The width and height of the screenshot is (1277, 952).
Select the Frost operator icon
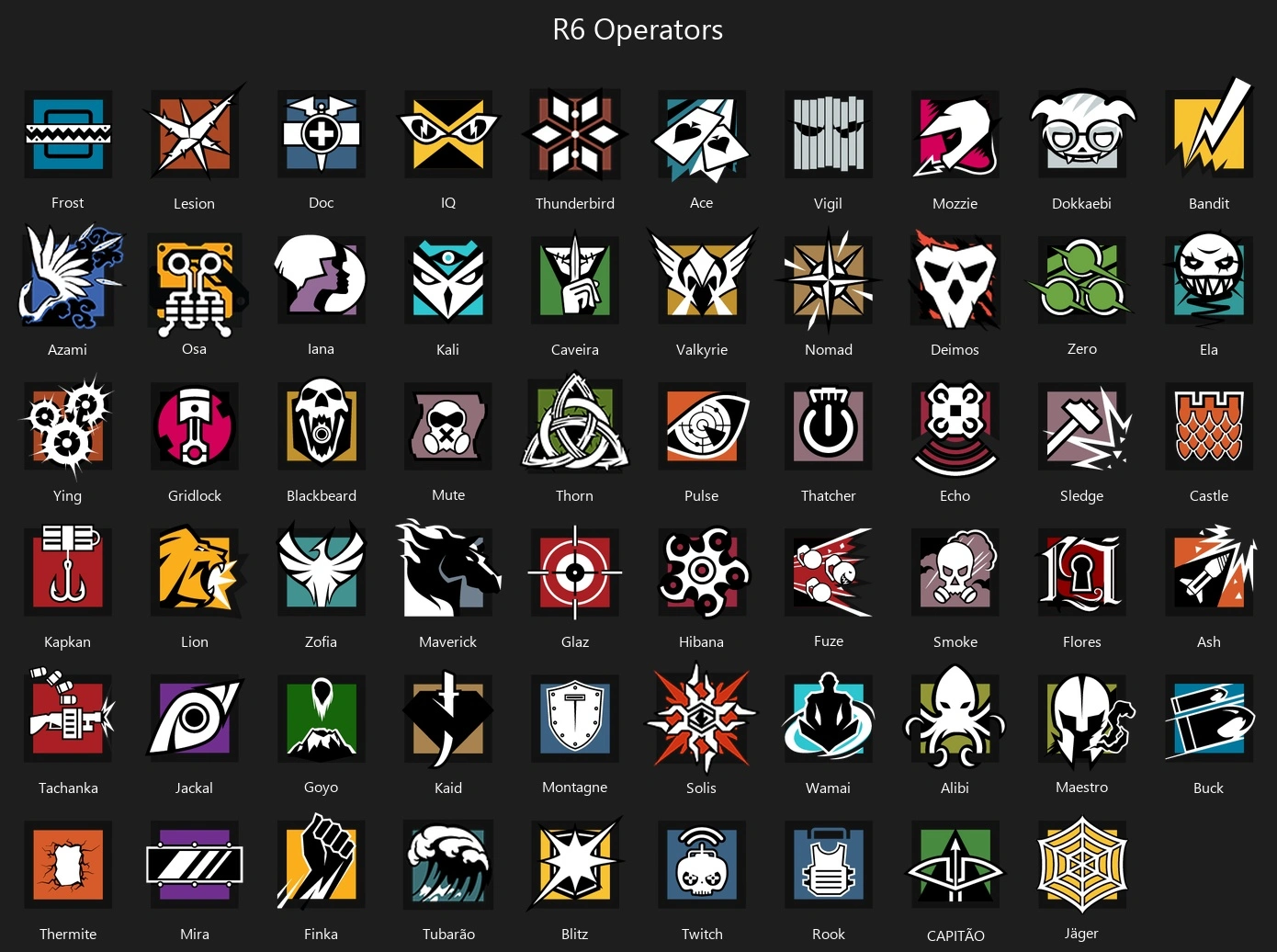[68, 134]
